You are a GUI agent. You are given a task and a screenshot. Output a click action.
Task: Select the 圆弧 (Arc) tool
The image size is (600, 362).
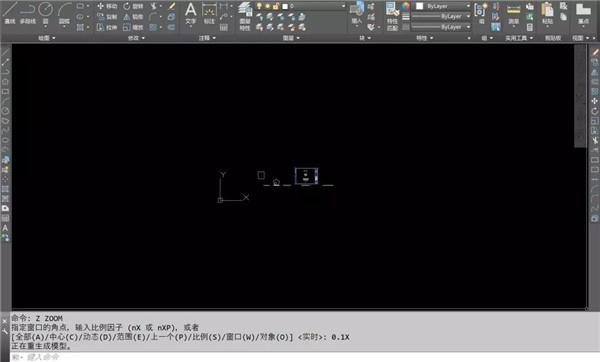click(x=64, y=13)
